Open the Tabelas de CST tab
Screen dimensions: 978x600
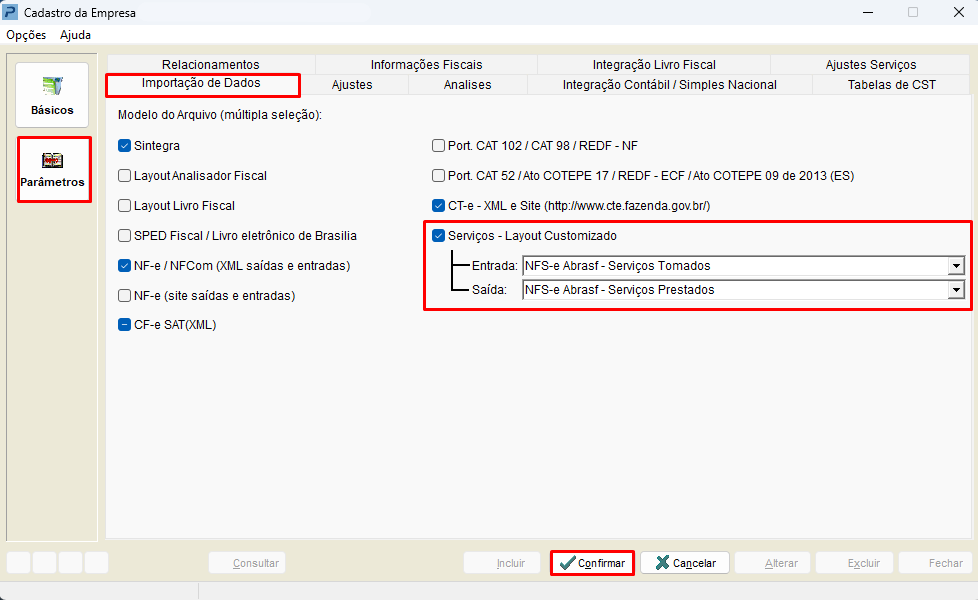tap(891, 85)
